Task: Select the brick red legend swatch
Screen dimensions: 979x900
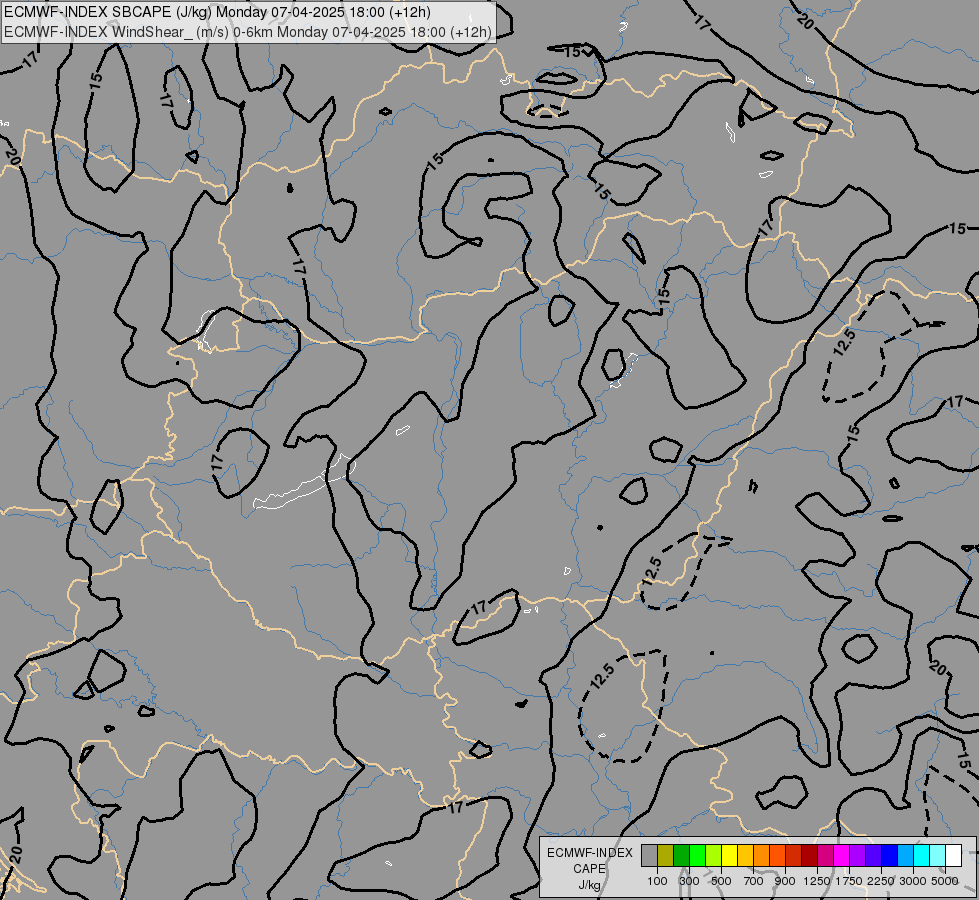Action: (794, 855)
